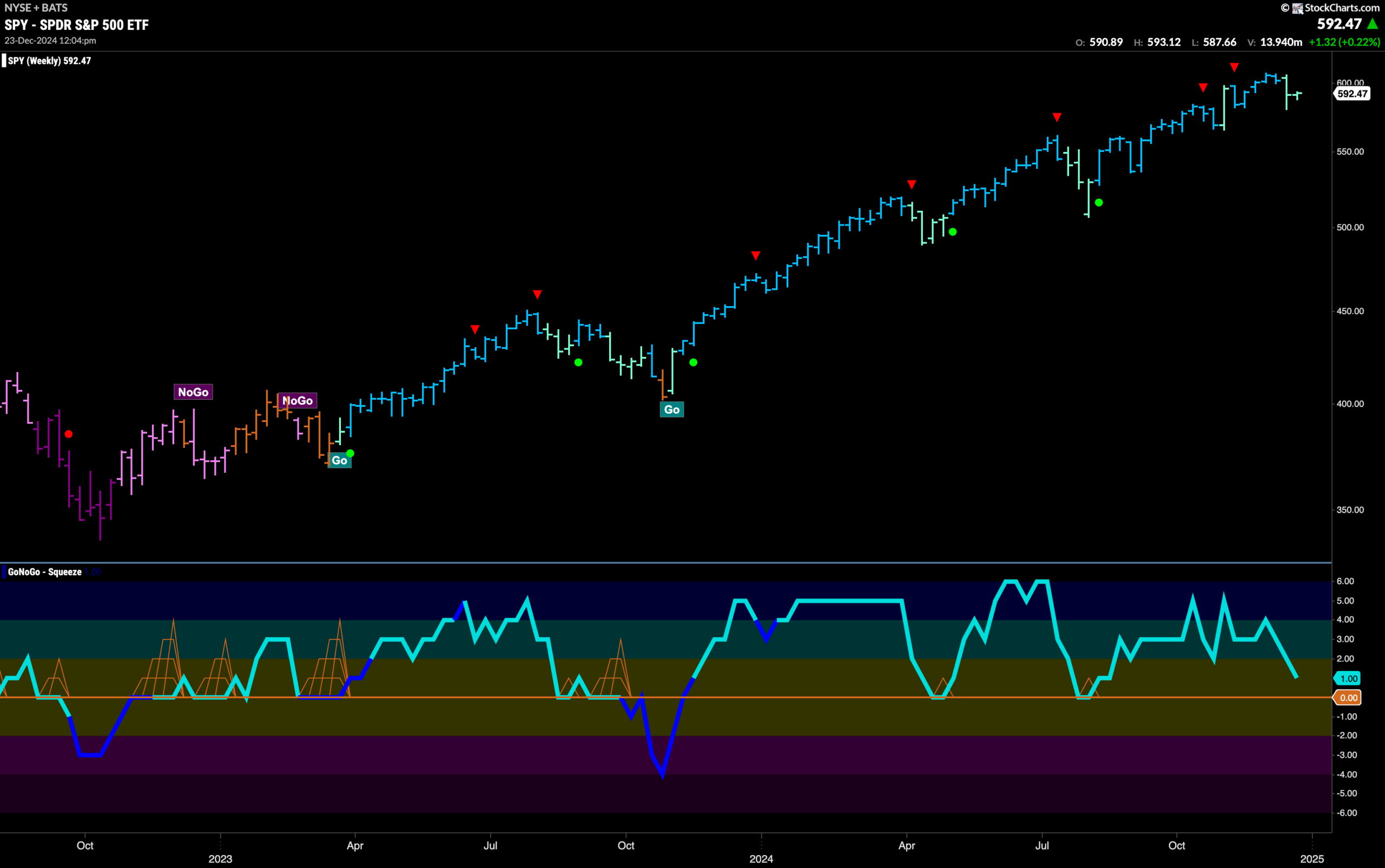This screenshot has width=1385, height=868.
Task: Click the red dot near October 2022 bars
Action: click(69, 434)
